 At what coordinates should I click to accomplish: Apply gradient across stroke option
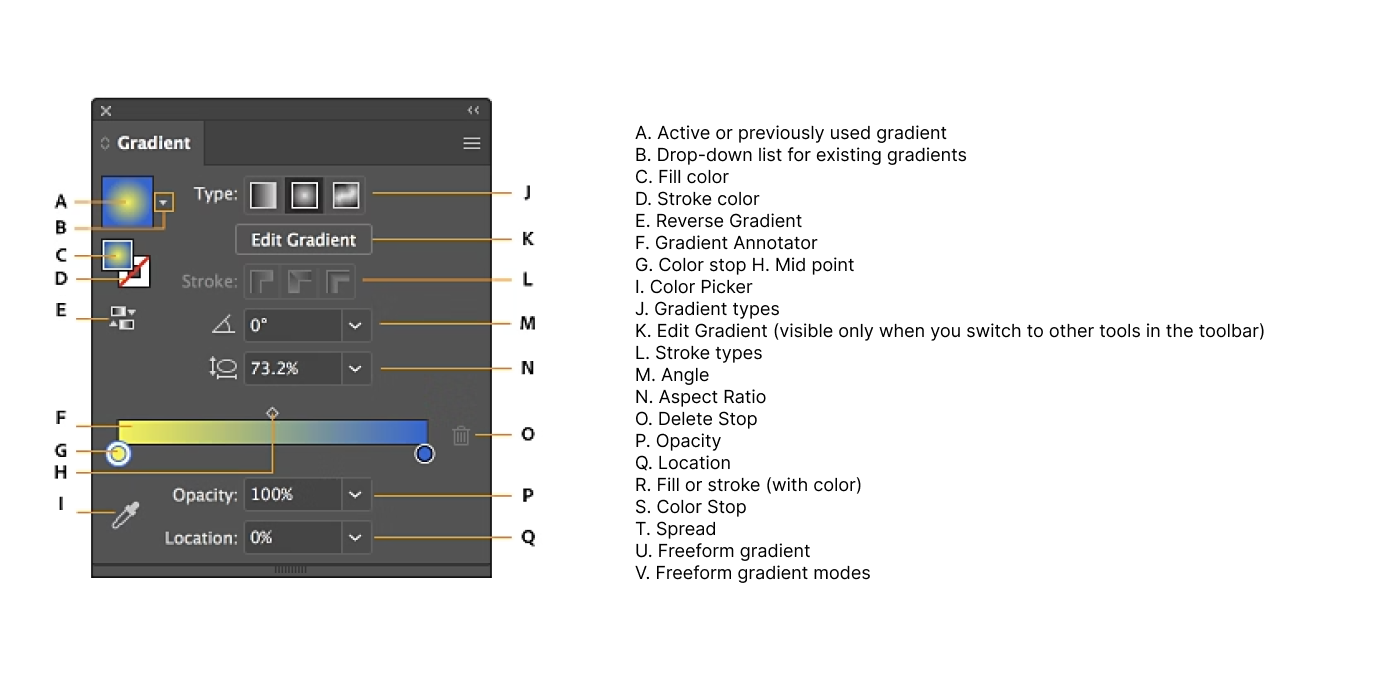coord(340,282)
